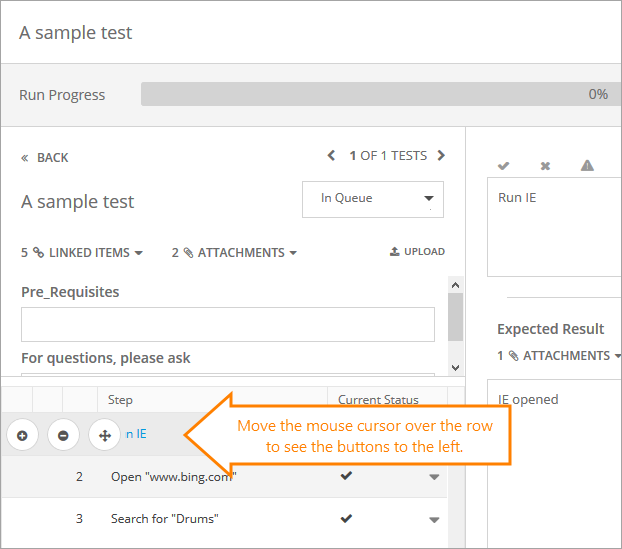Mark step with warning triangle icon

point(587,165)
